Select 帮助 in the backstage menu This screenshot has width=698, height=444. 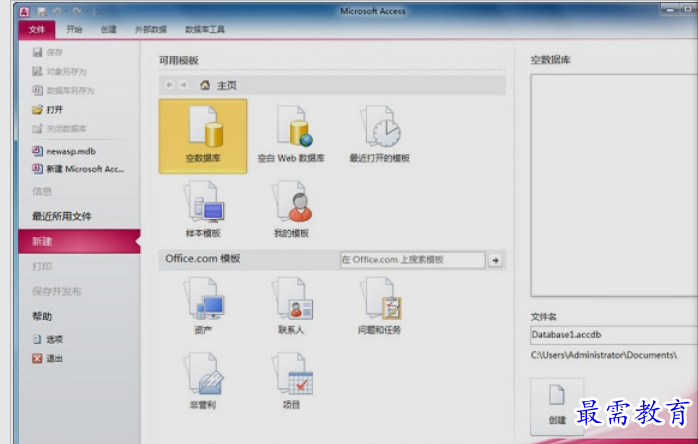pos(42,316)
